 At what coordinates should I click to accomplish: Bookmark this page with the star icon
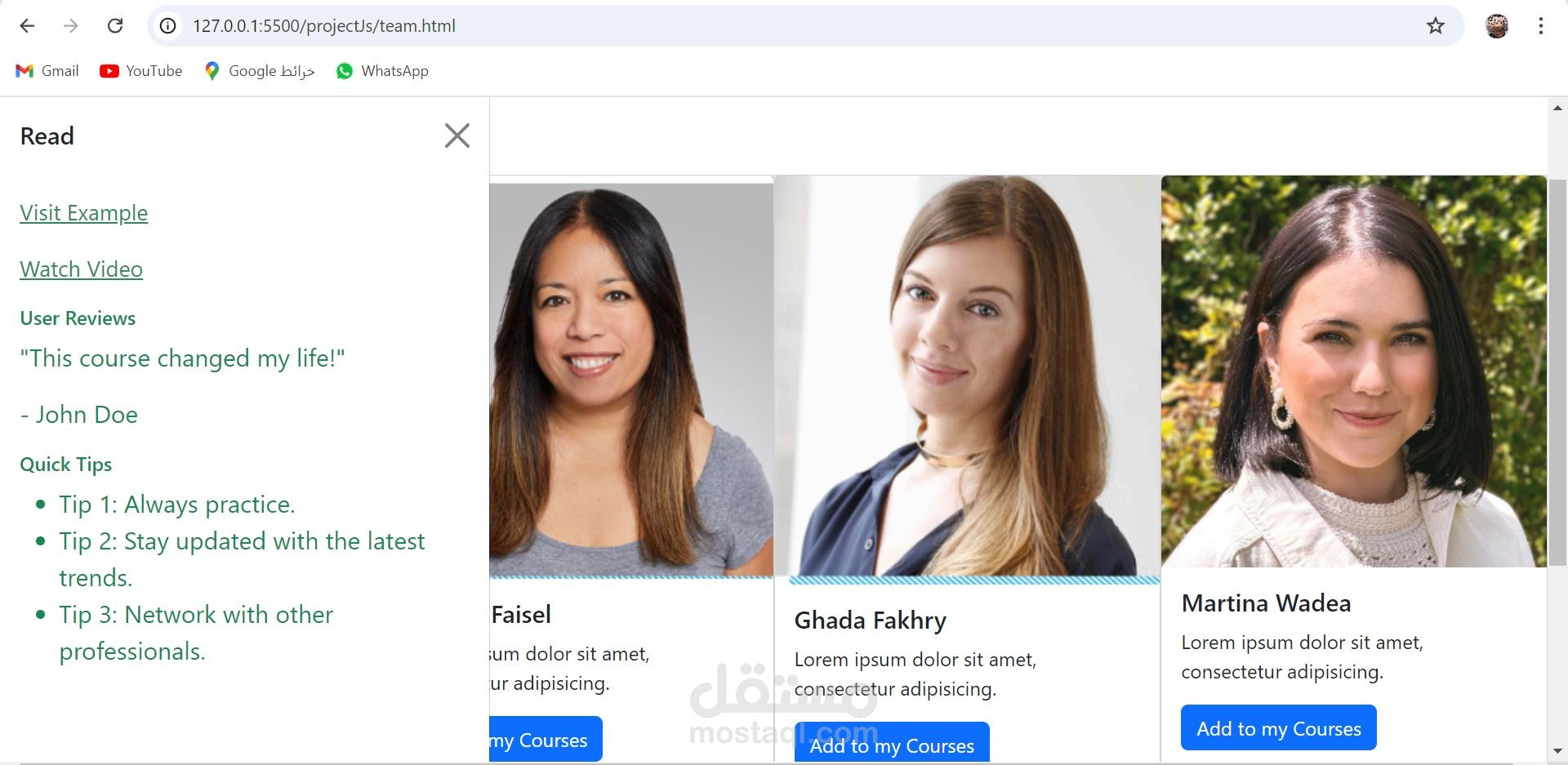click(1436, 26)
